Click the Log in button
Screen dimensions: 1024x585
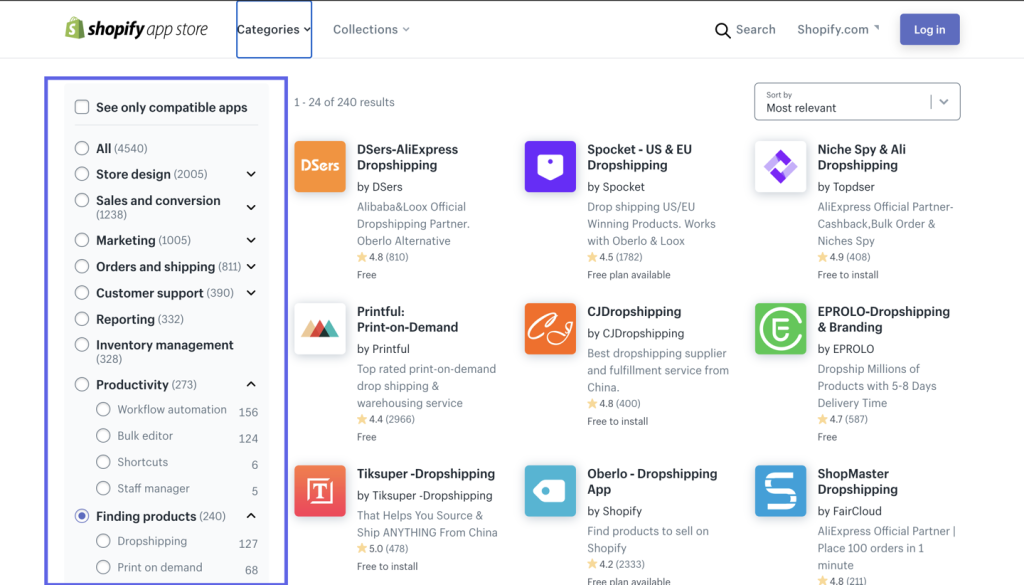pyautogui.click(x=929, y=29)
